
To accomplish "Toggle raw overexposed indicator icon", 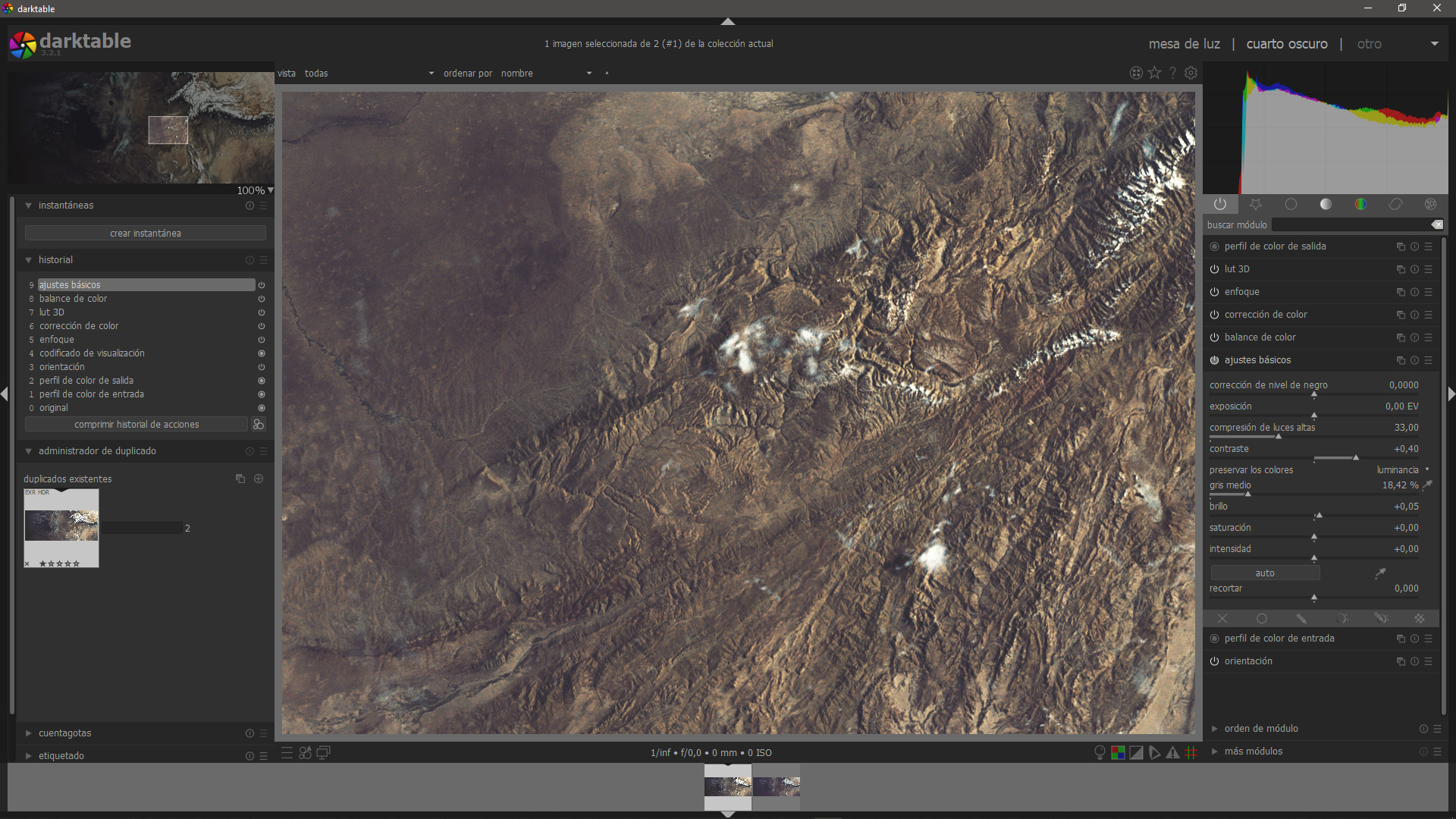I will pos(1118,752).
